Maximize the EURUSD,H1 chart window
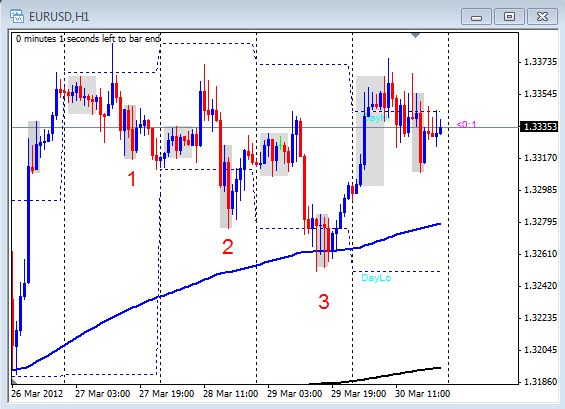565x409 pixels. (x=509, y=17)
